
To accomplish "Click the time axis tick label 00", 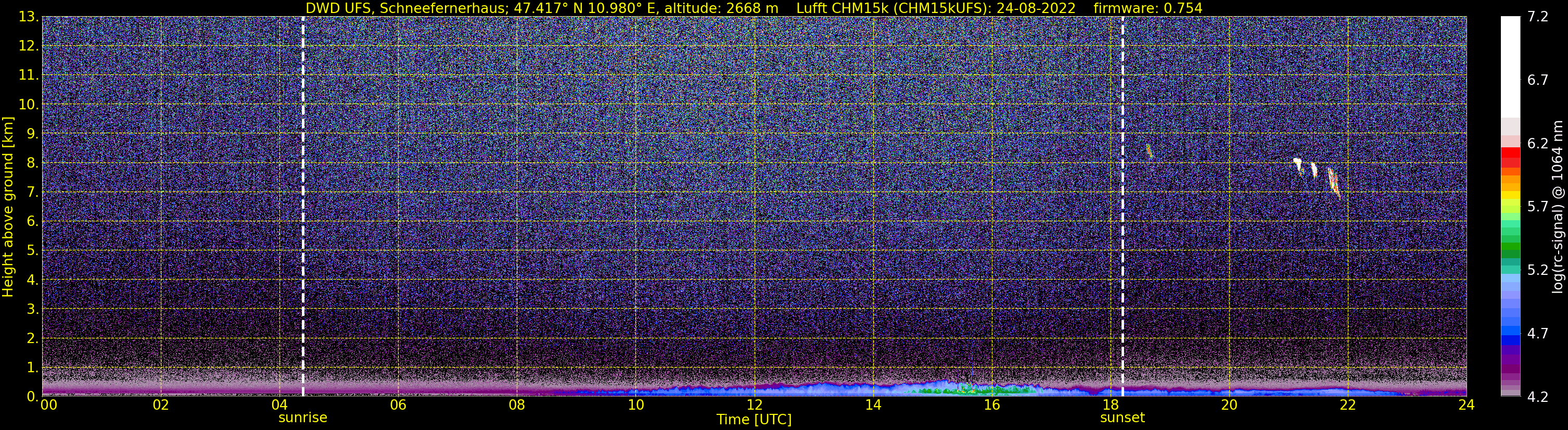I will (49, 406).
